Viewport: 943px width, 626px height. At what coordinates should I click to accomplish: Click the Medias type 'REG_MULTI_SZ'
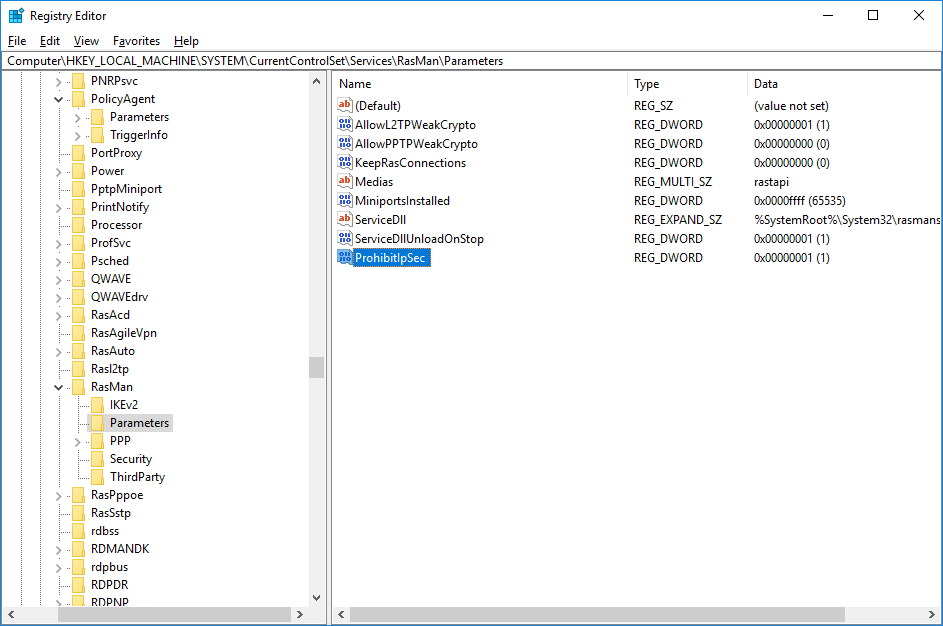(x=673, y=182)
